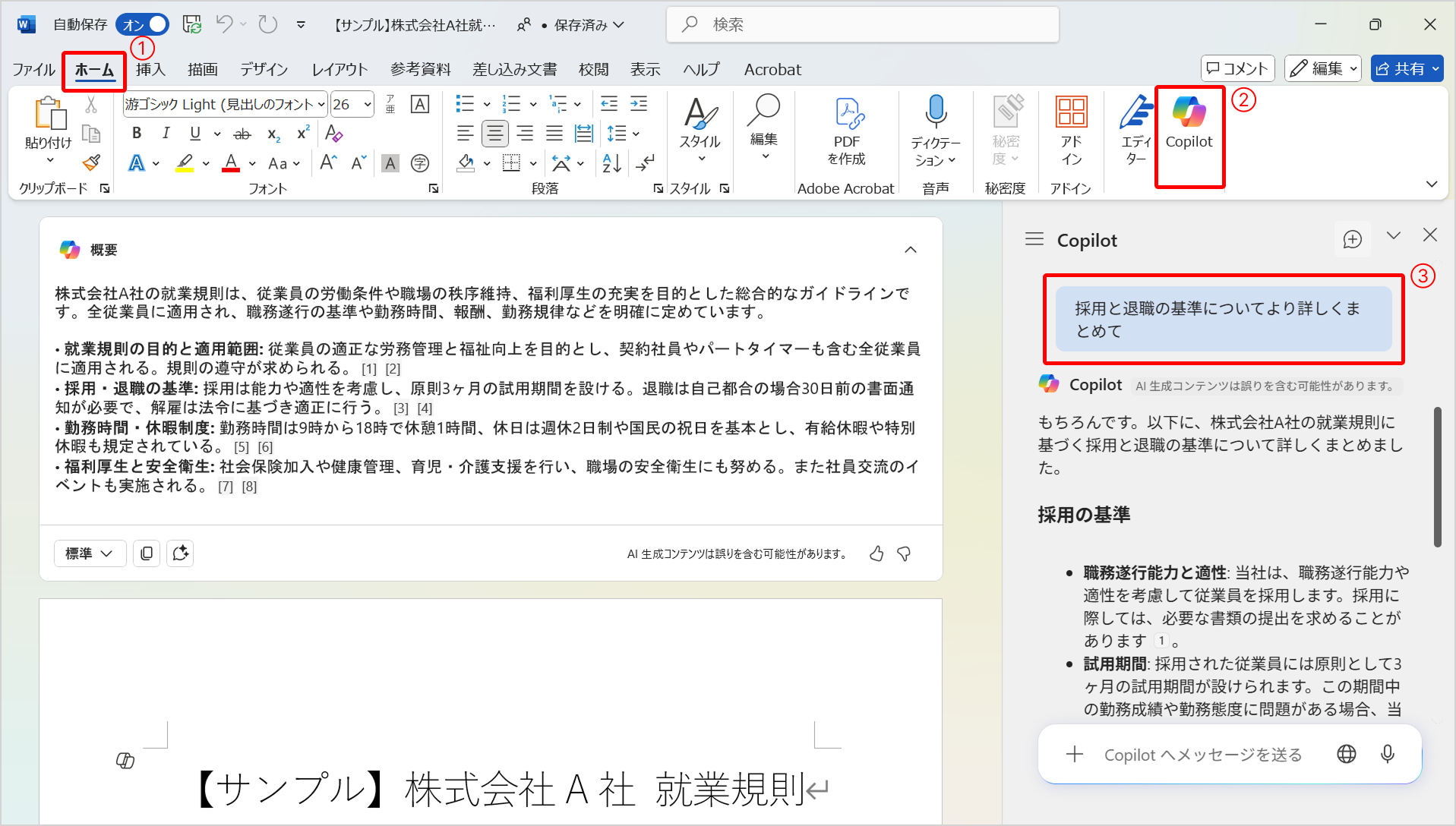Pick the font color red swatch
Viewport: 1456px width, 826px height.
click(x=231, y=162)
